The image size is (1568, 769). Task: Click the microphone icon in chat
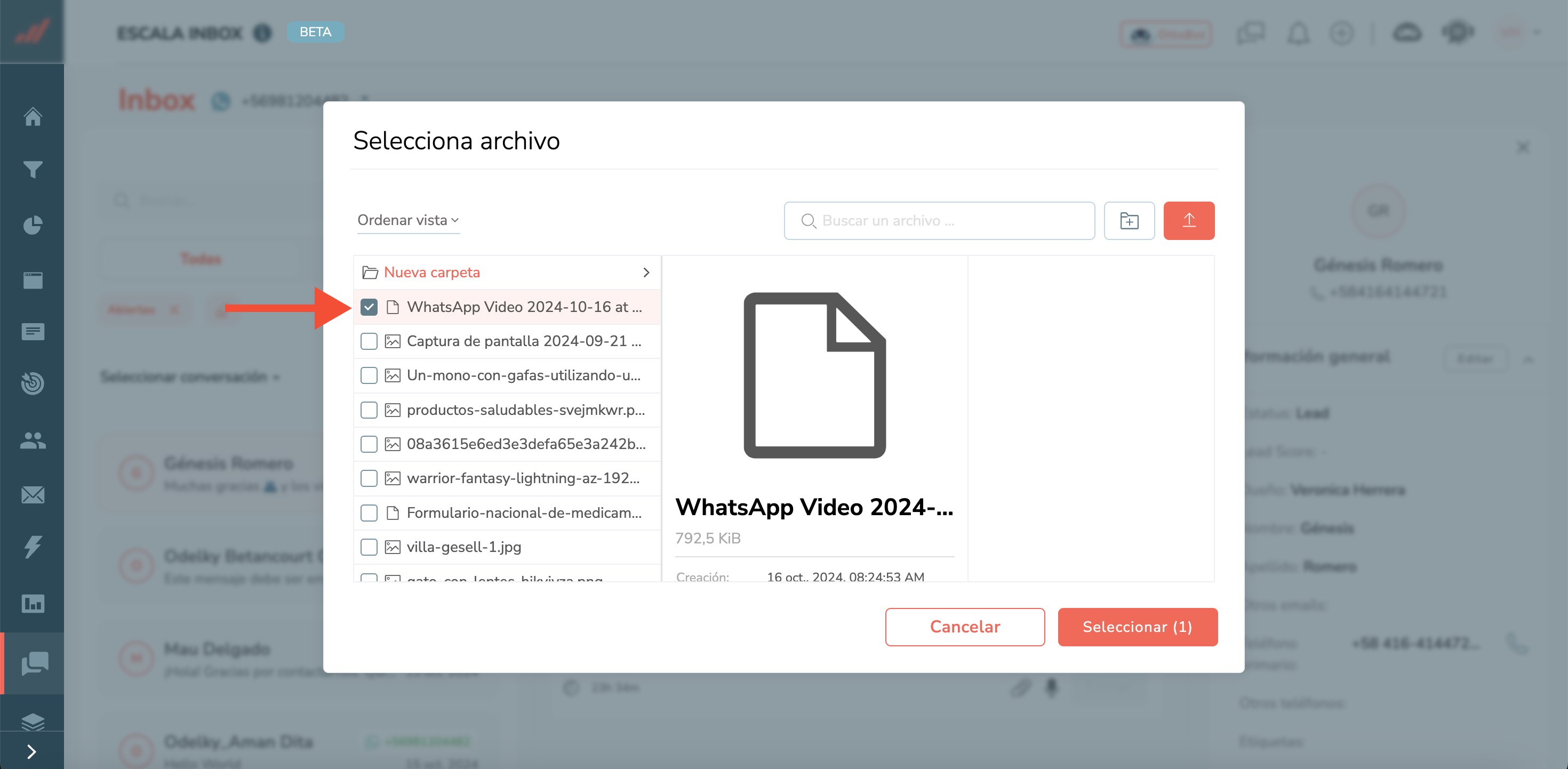coord(1051,687)
